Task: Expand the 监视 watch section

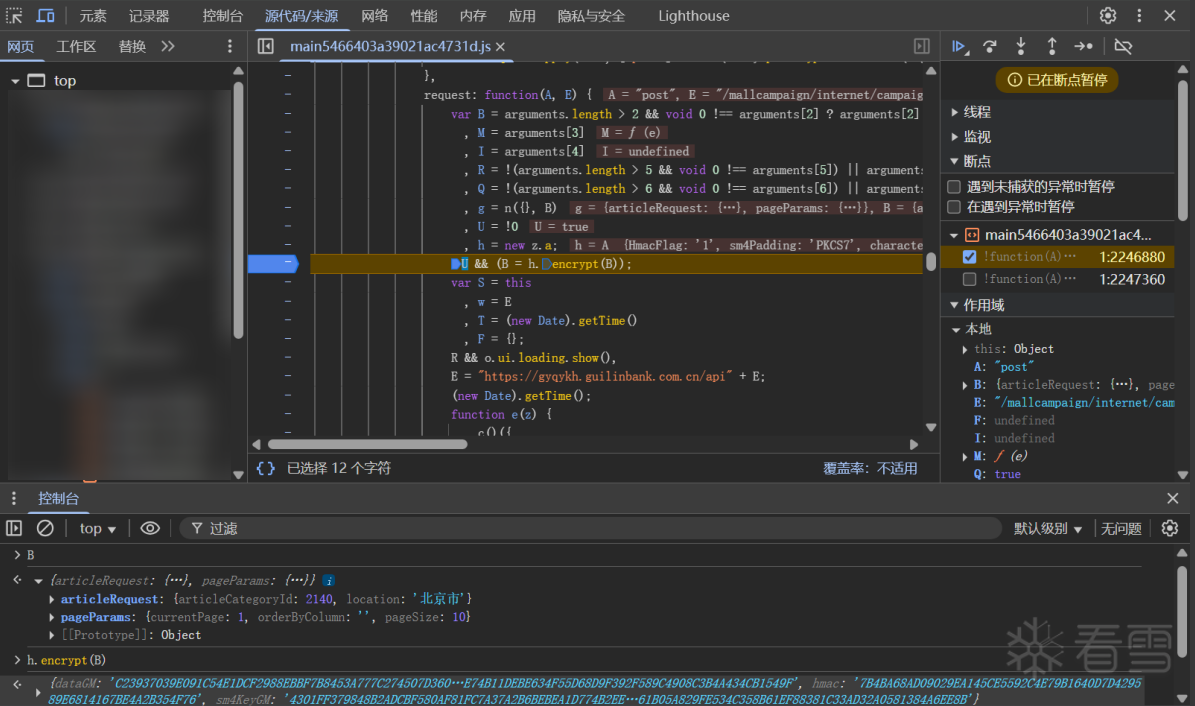Action: (977, 137)
